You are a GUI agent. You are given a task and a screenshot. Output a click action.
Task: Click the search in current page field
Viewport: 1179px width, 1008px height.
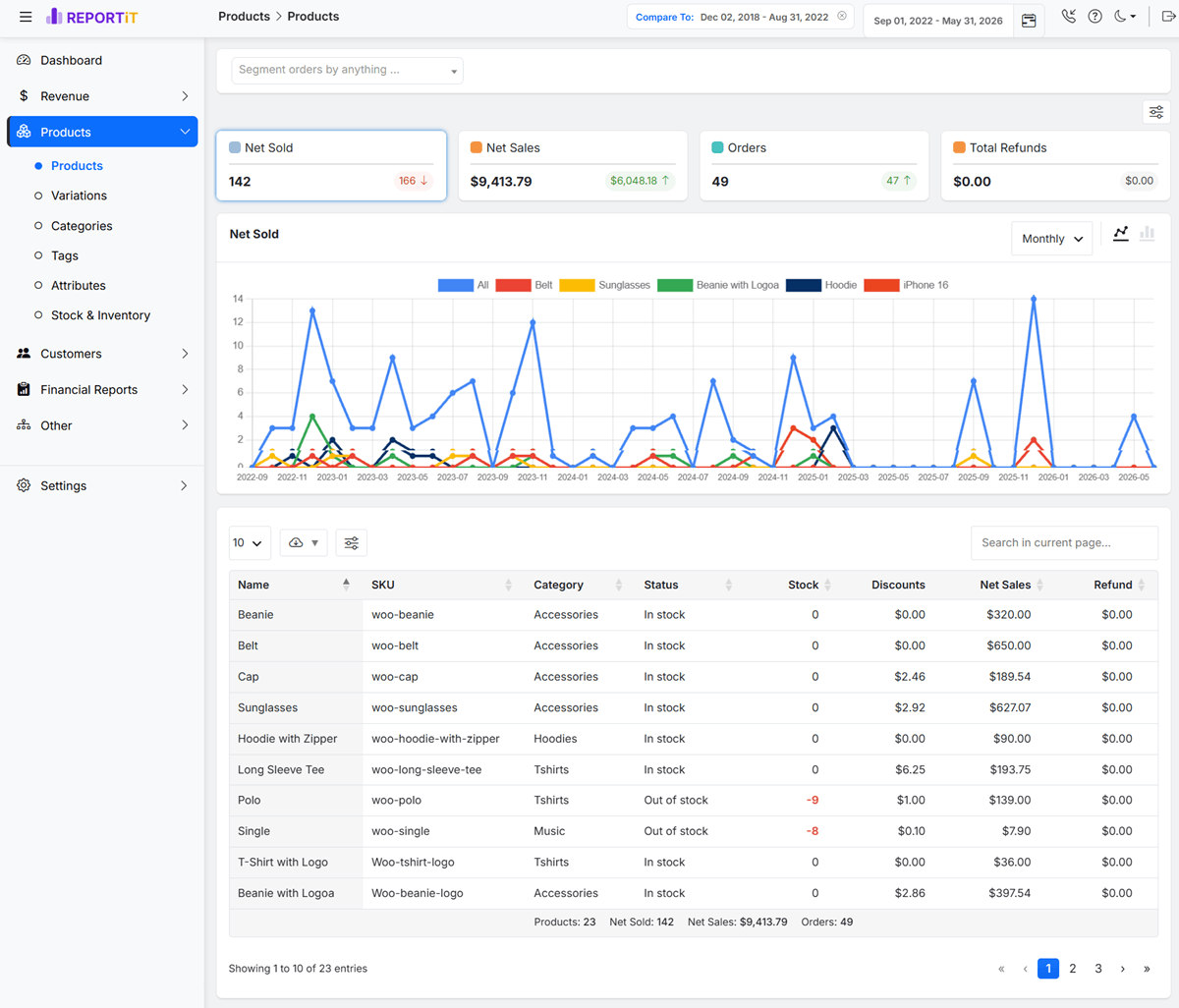click(x=1064, y=542)
